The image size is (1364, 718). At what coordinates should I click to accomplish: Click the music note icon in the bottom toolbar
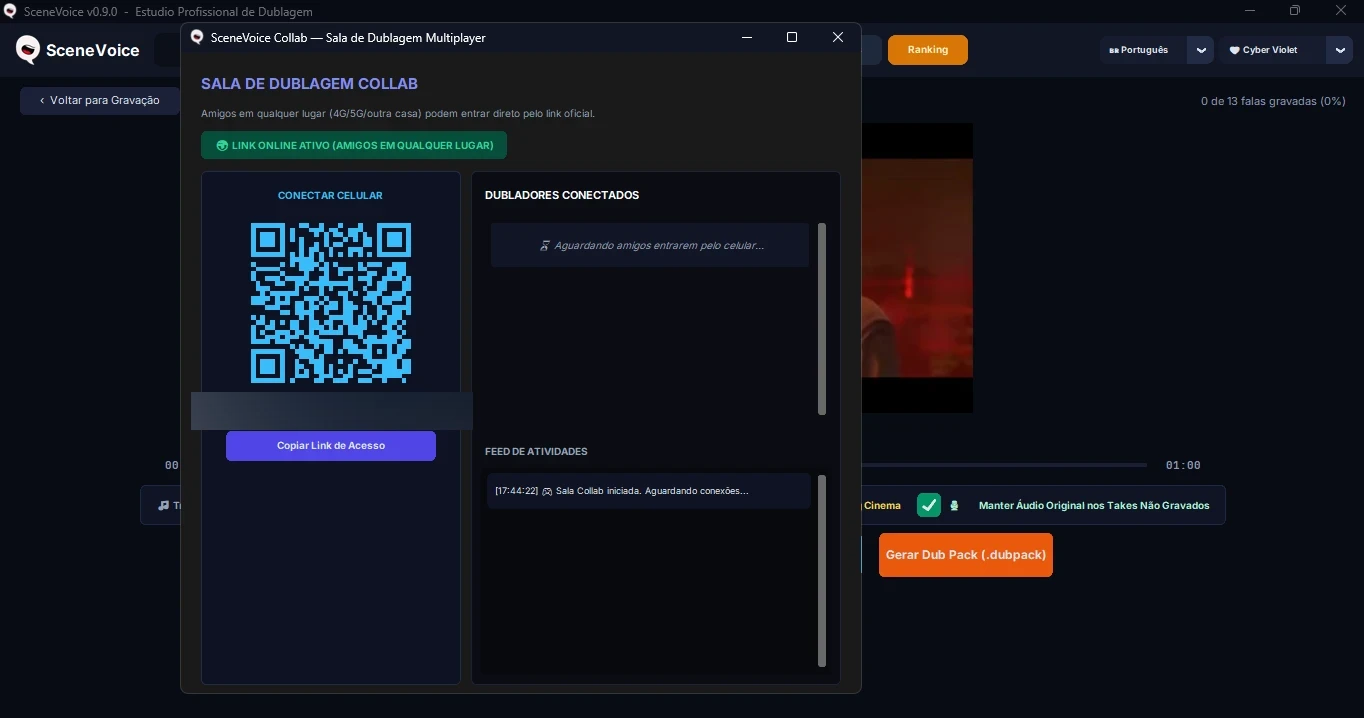163,505
